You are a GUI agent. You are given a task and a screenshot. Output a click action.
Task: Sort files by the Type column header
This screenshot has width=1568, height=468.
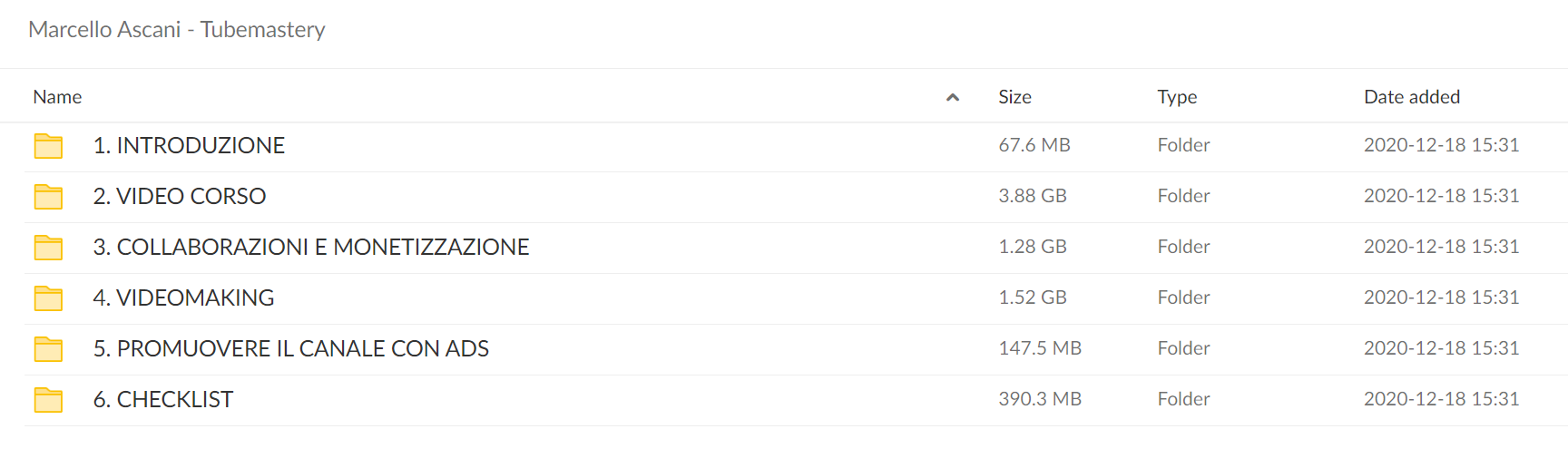point(1177,97)
